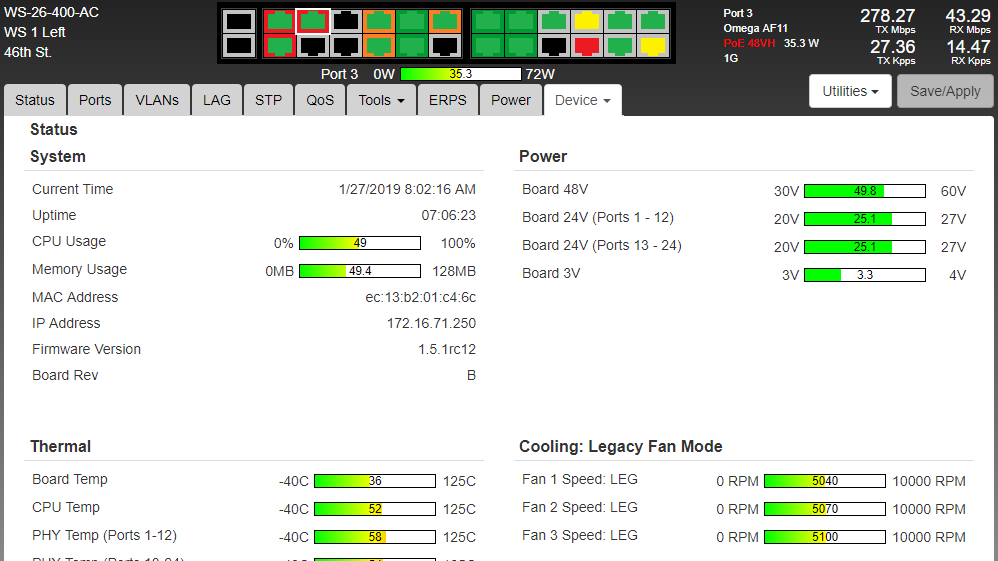Click the CPU Usage progress bar

[359, 243]
